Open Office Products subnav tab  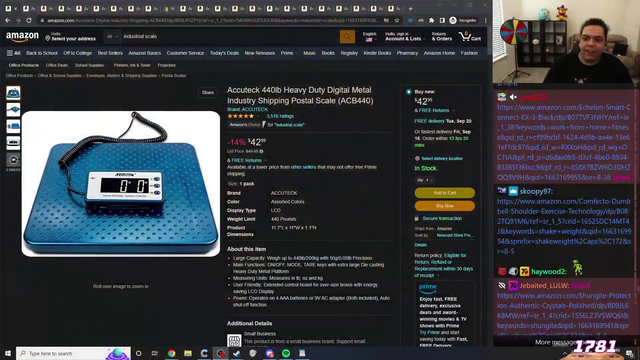pyautogui.click(x=24, y=65)
